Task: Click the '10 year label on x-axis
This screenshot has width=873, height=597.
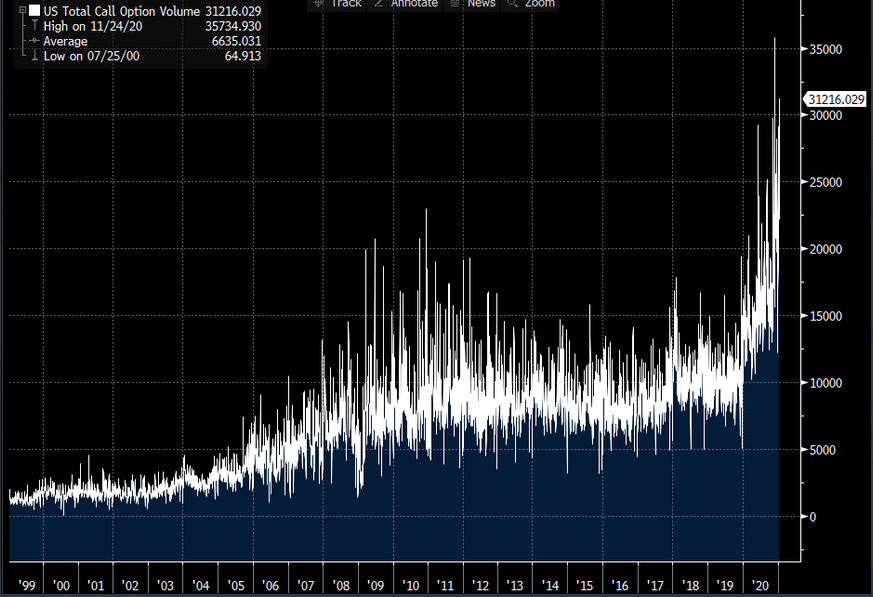Action: pos(411,586)
